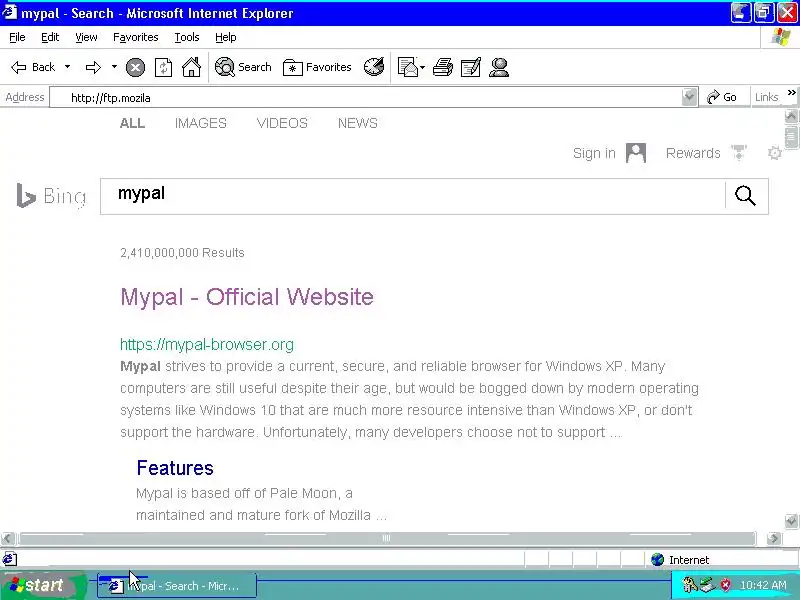Click the status bar page icon
Screen dimensions: 800x600
click(10, 559)
